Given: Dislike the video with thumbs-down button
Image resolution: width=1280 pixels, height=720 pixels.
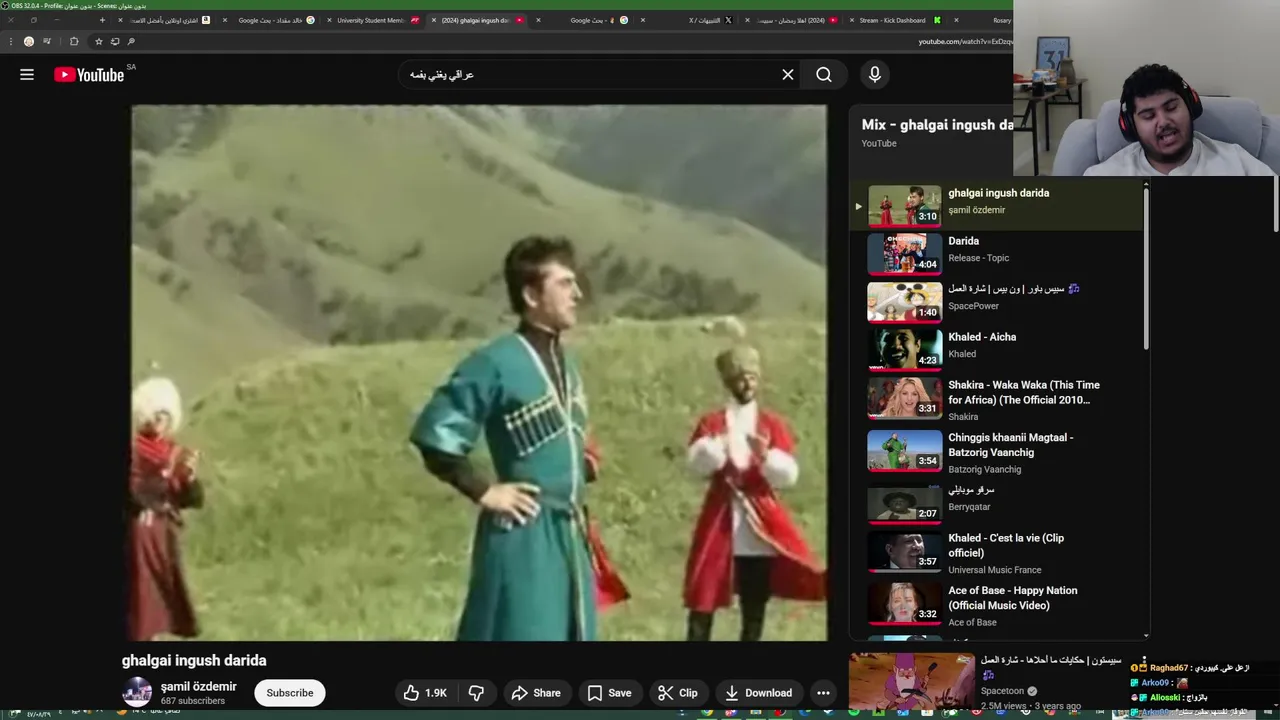Looking at the screenshot, I should 477,693.
